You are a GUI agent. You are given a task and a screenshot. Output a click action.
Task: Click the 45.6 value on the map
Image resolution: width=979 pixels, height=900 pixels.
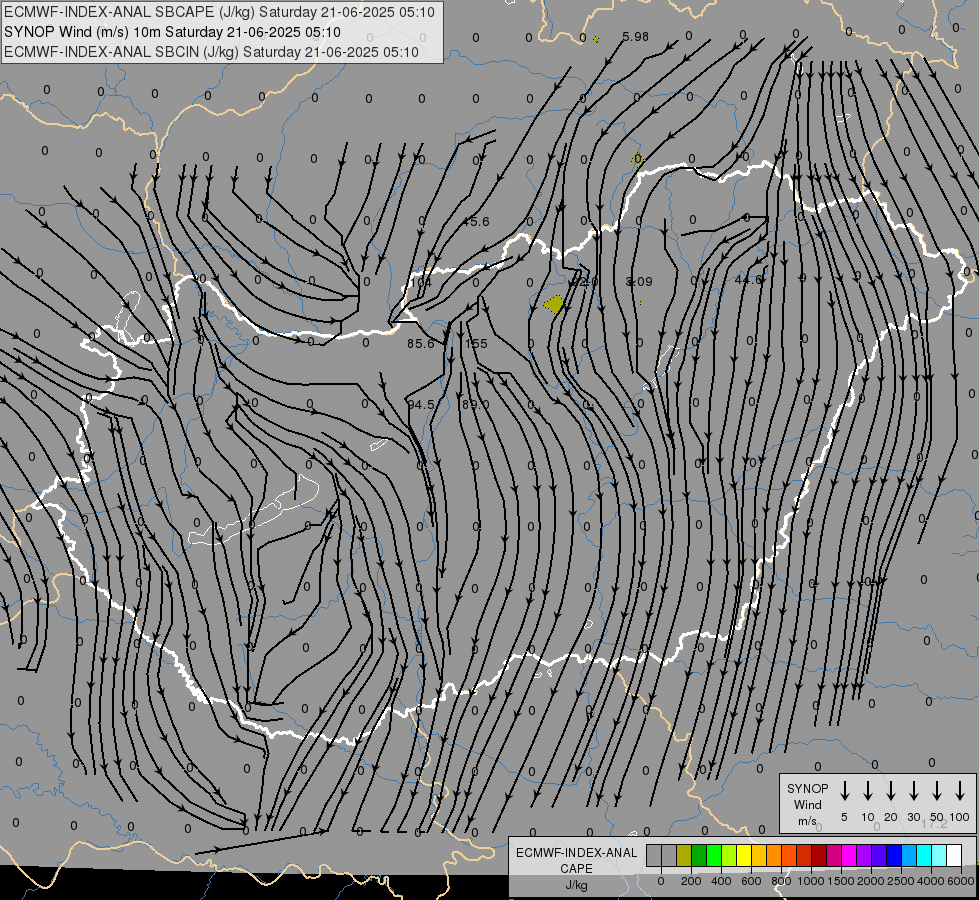476,222
